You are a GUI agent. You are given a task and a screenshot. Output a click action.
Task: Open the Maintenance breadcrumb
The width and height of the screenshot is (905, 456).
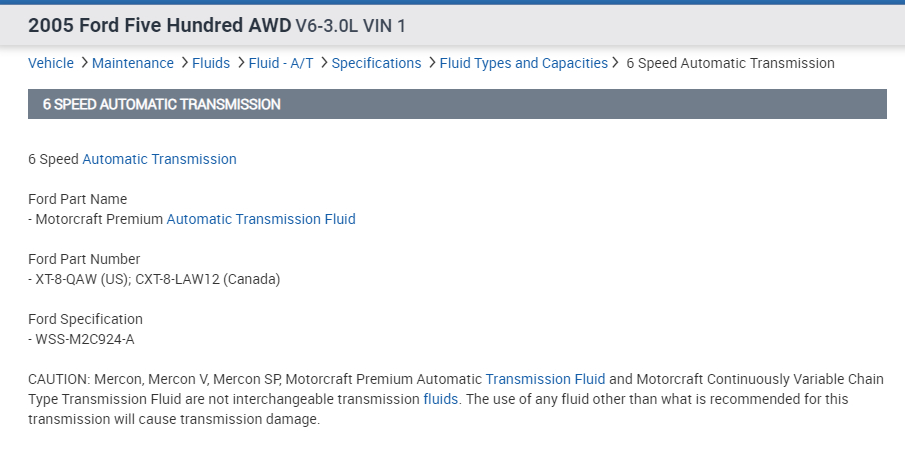pos(133,63)
